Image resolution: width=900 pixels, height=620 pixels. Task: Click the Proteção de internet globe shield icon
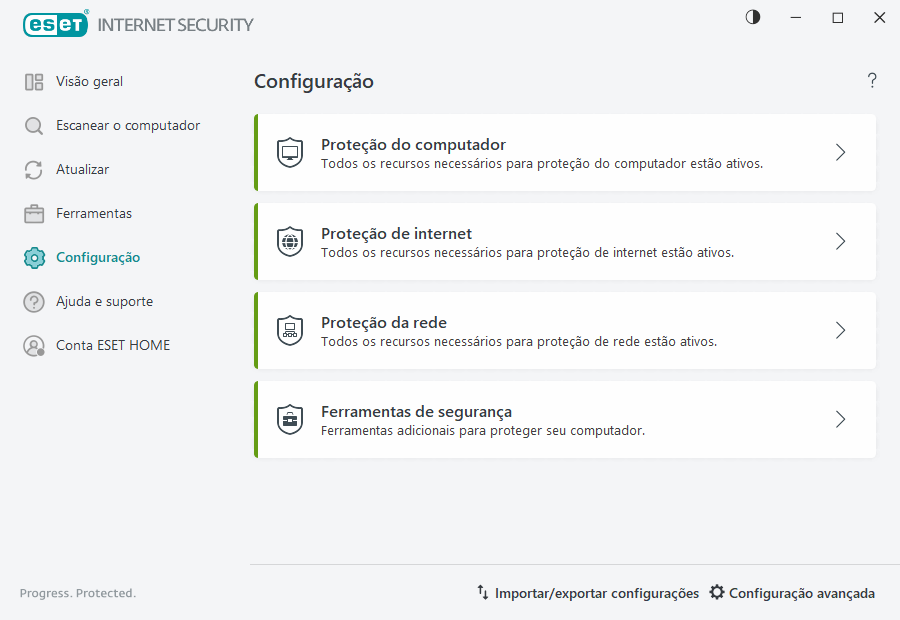[x=290, y=241]
